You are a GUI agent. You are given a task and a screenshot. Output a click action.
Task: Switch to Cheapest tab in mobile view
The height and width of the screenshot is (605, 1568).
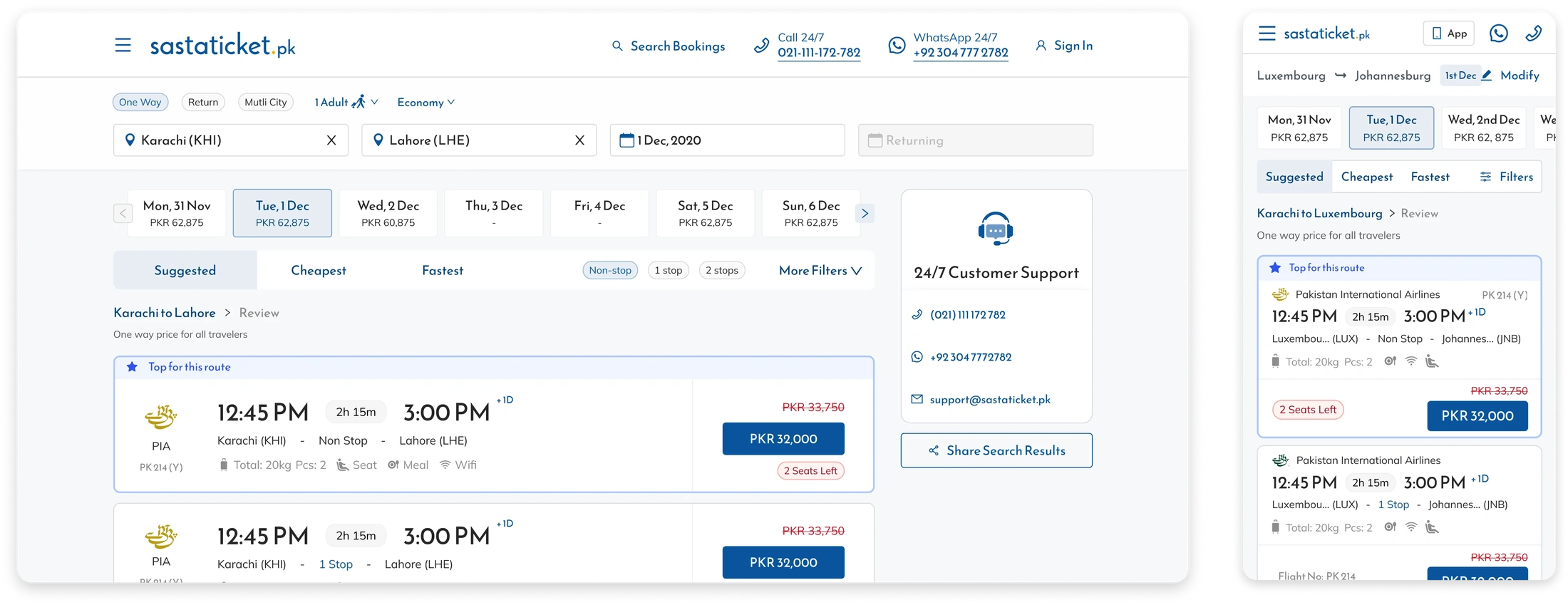click(x=1367, y=177)
